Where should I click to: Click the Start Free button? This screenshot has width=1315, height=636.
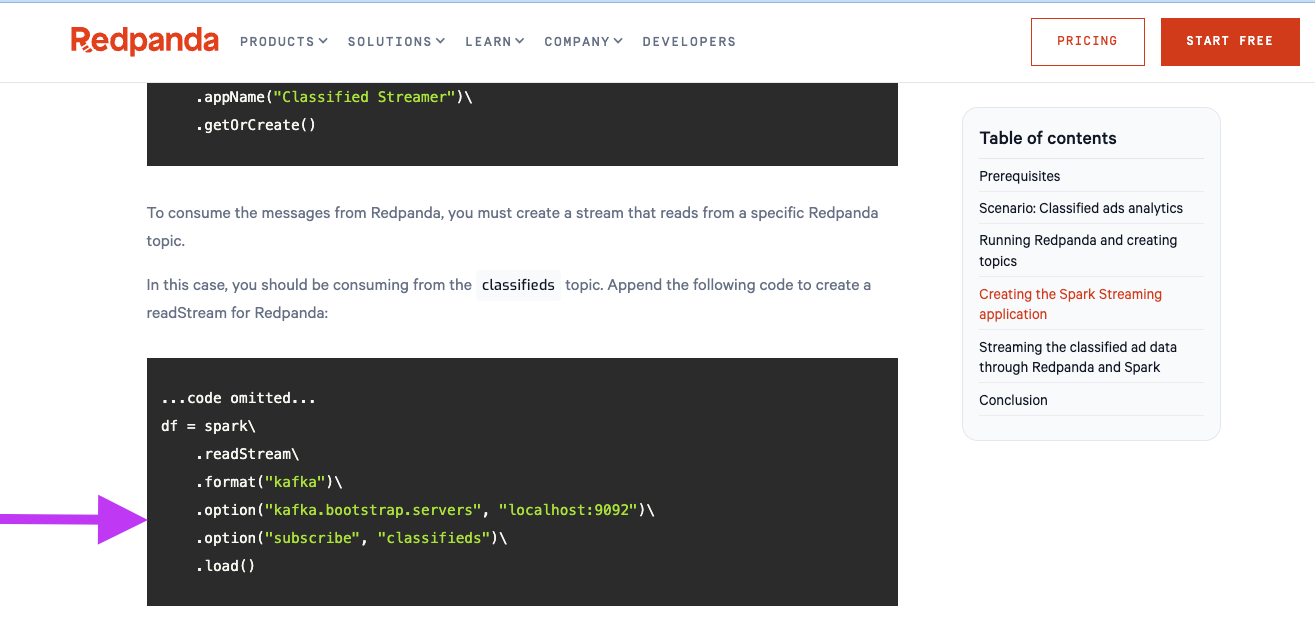pos(1230,41)
